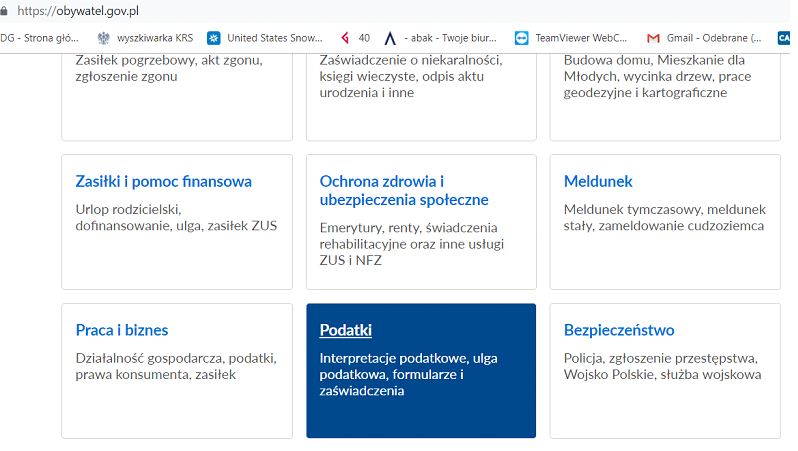
Task: Select the card with Zasiłek pogrzebowy text
Action: pyautogui.click(x=177, y=97)
